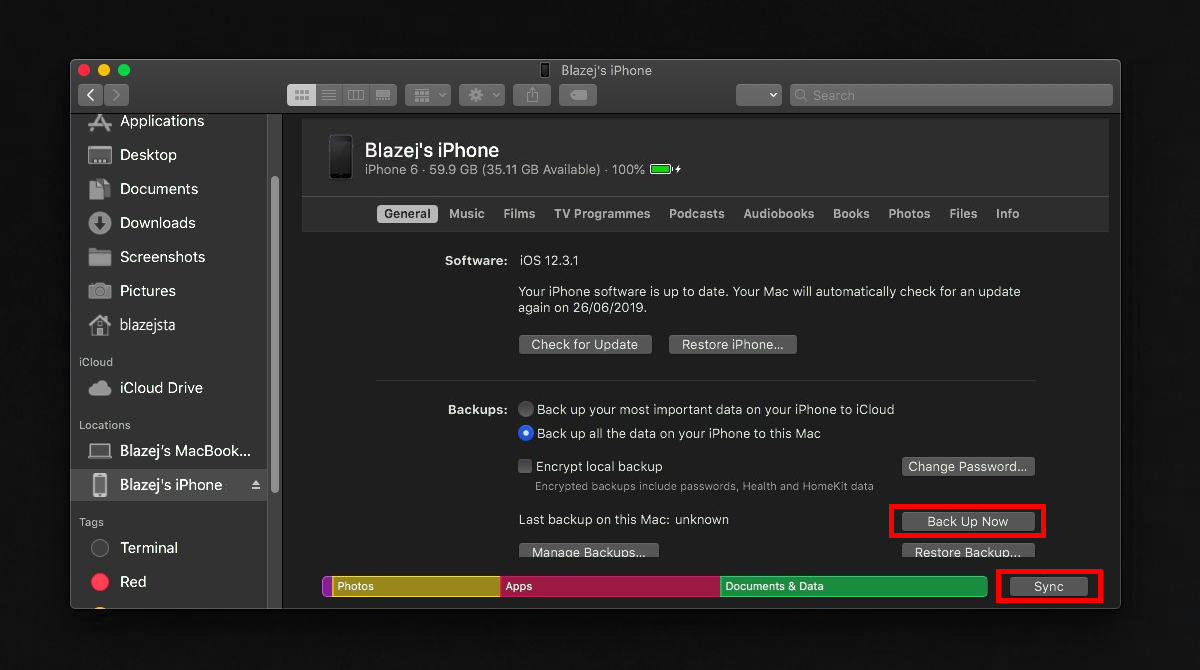This screenshot has width=1200, height=670.
Task: Select Blazej's MacBook under Locations
Action: 170,451
